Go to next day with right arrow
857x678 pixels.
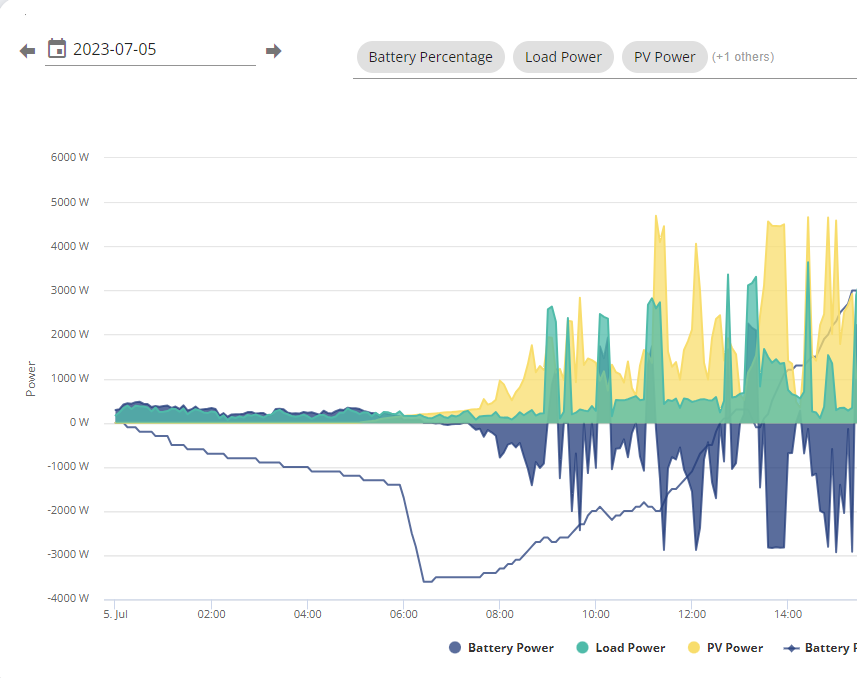[x=273, y=51]
